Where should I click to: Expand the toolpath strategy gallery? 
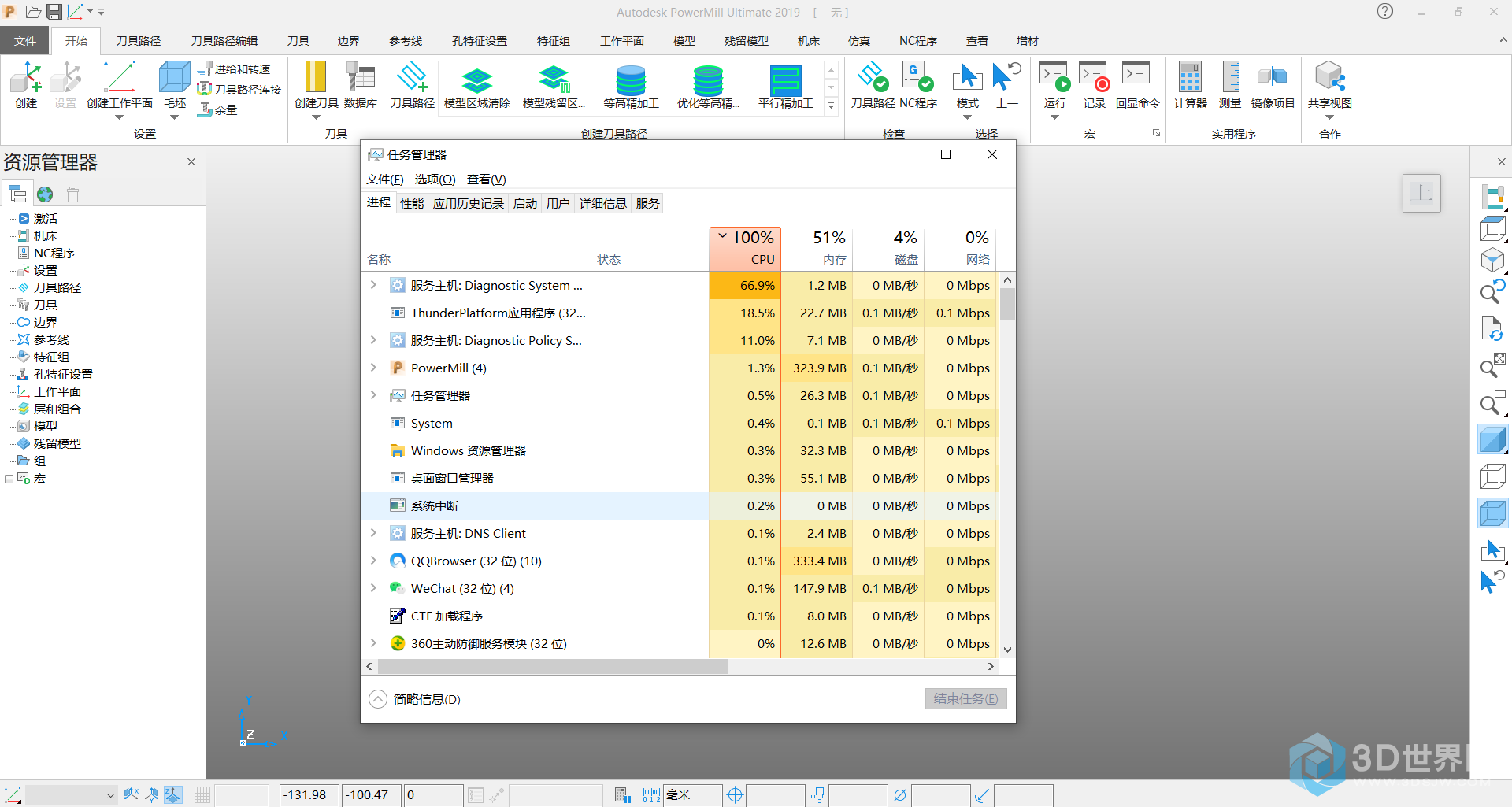pyautogui.click(x=831, y=106)
